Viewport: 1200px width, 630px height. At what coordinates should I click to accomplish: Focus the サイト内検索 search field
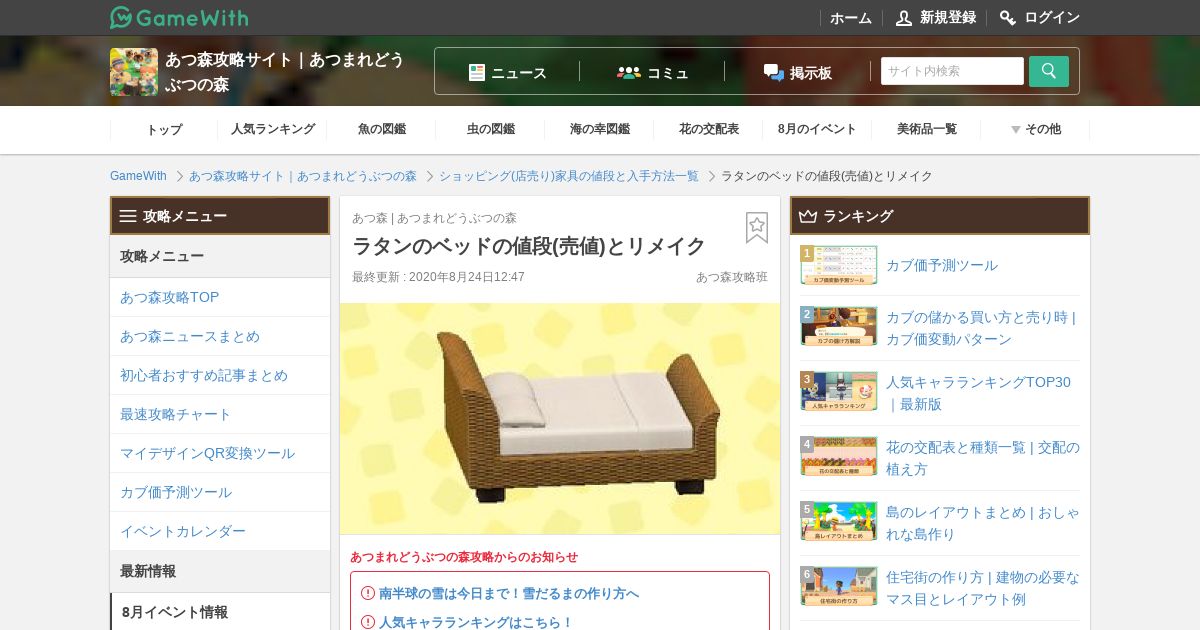(x=952, y=71)
